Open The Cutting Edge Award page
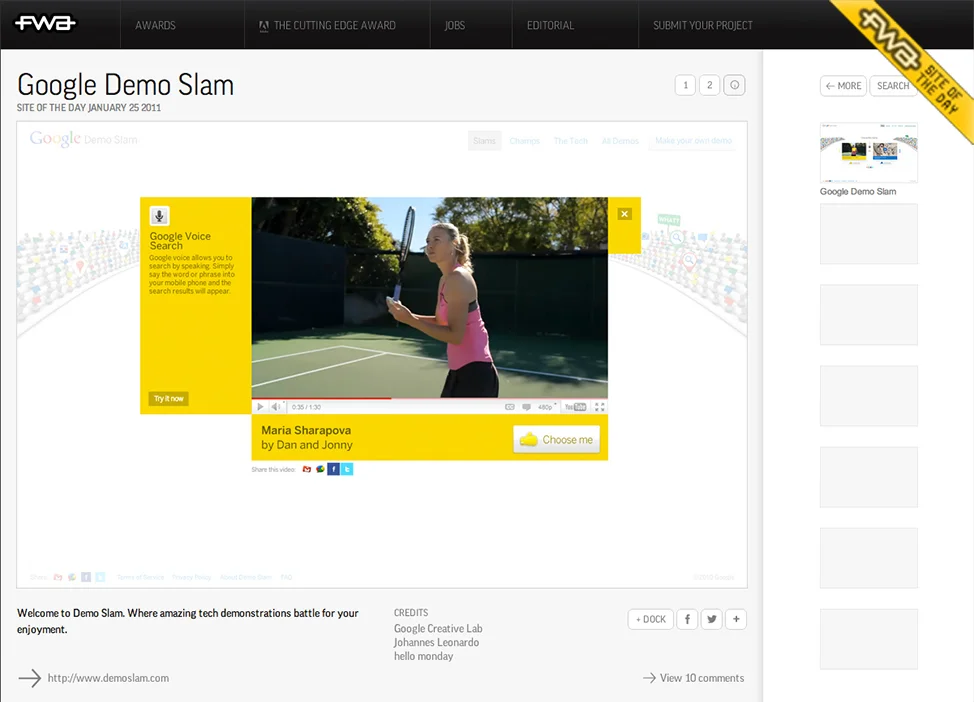974x702 pixels. [327, 25]
